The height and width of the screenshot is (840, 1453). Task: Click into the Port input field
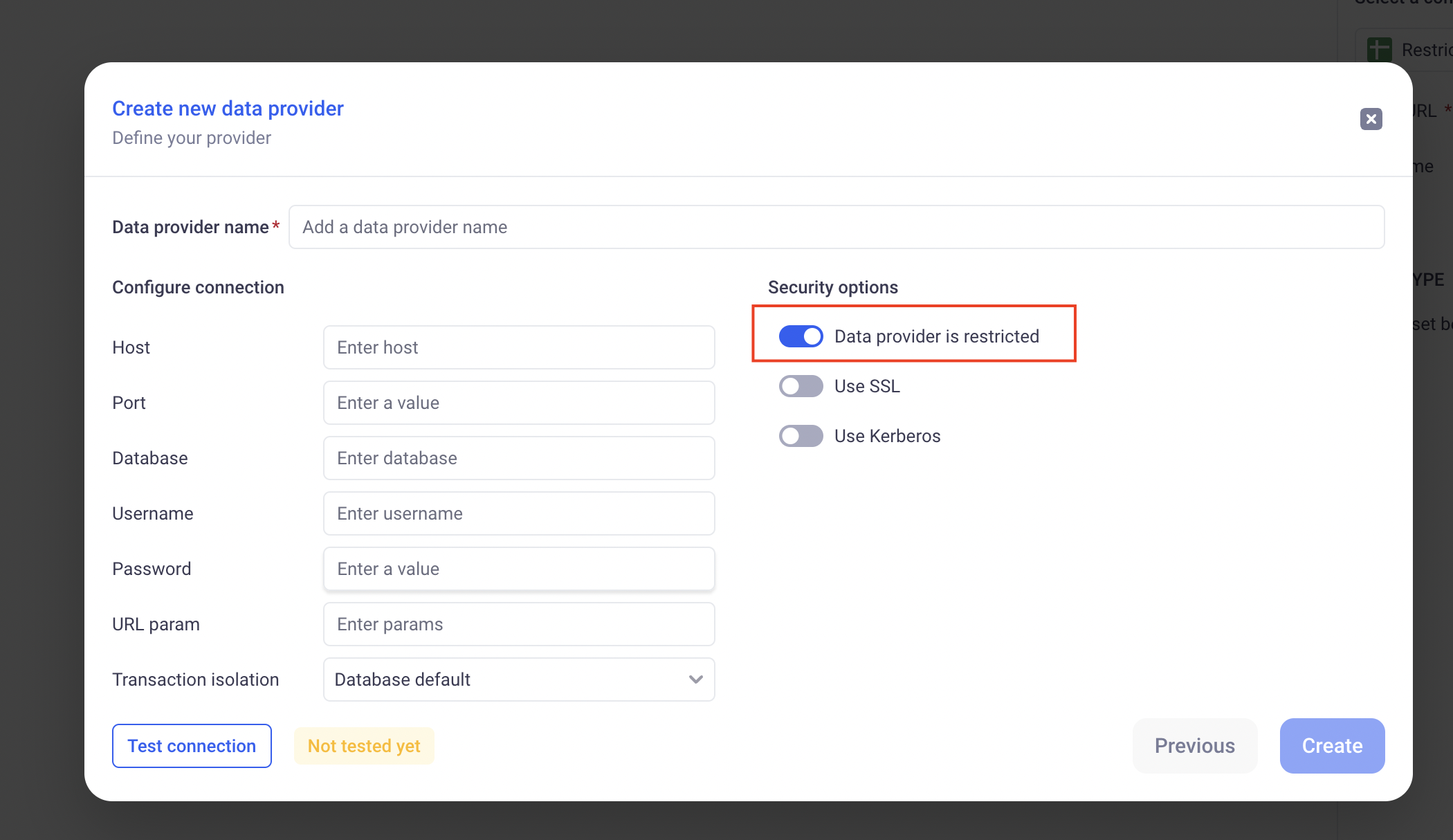(519, 403)
